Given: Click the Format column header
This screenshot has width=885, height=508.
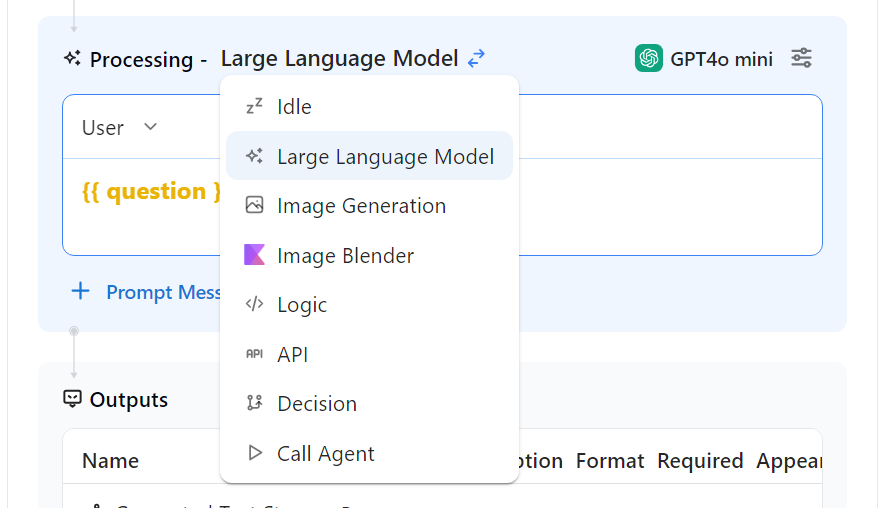Looking at the screenshot, I should pyautogui.click(x=610, y=461).
